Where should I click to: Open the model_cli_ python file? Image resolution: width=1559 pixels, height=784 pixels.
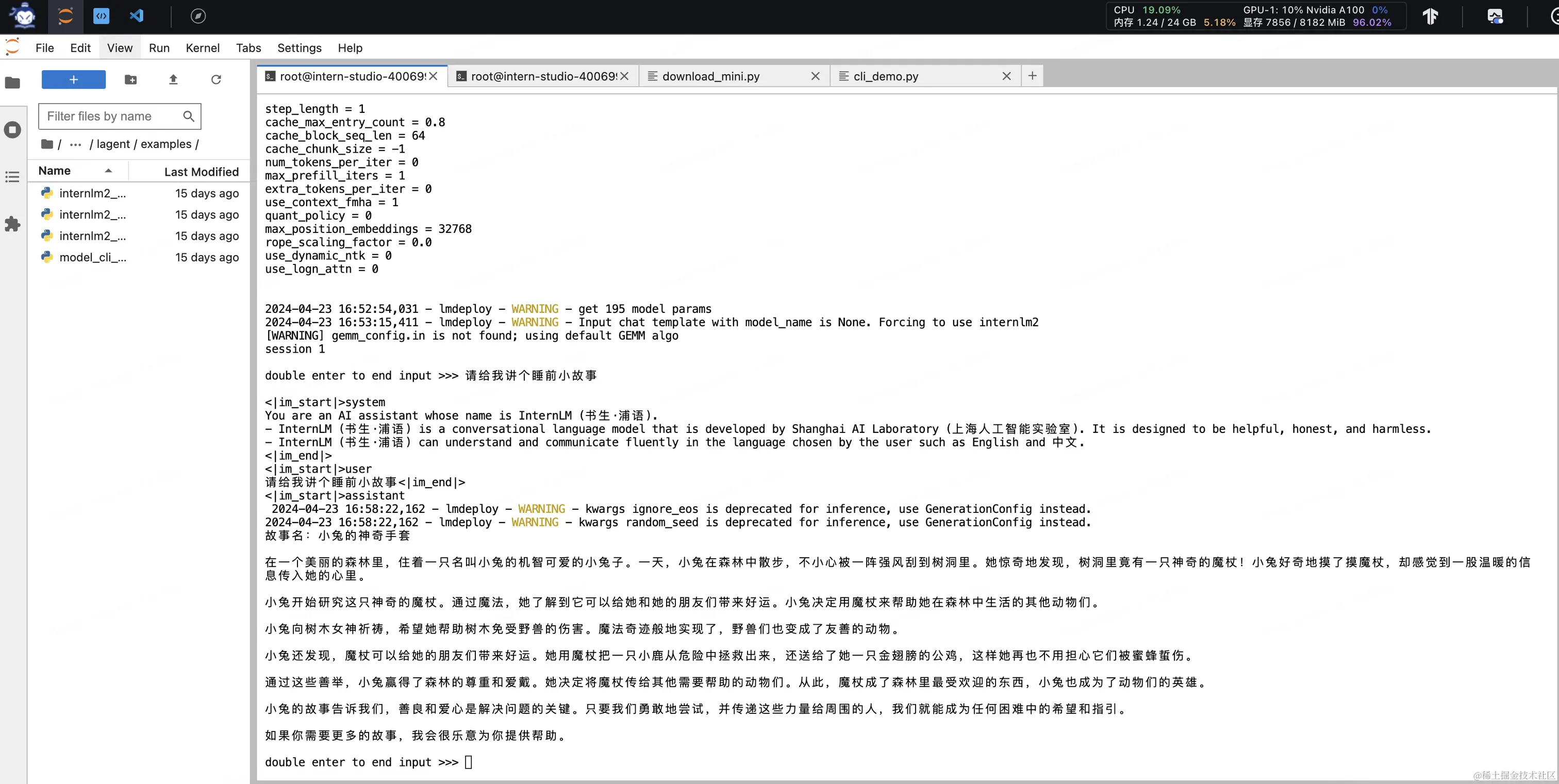93,257
